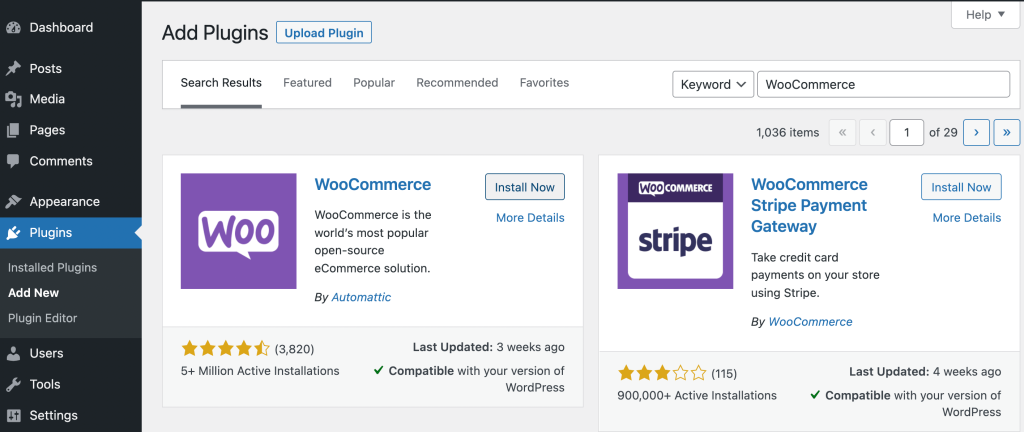The width and height of the screenshot is (1024, 432).
Task: Install the WooCommerce plugin now
Action: point(525,187)
